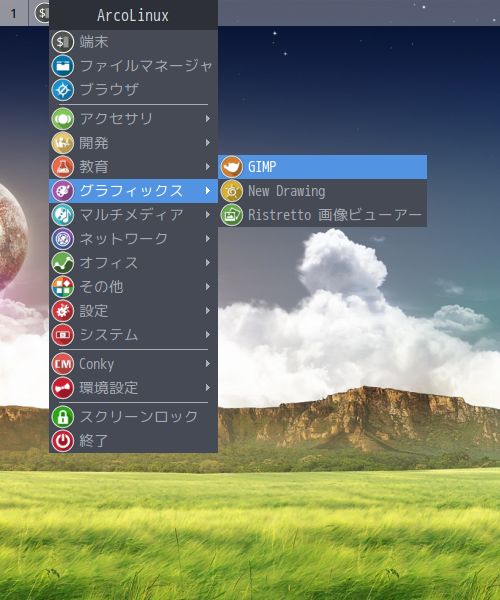
Task: Click the Ristretto image viewer icon
Action: pyautogui.click(x=231, y=215)
